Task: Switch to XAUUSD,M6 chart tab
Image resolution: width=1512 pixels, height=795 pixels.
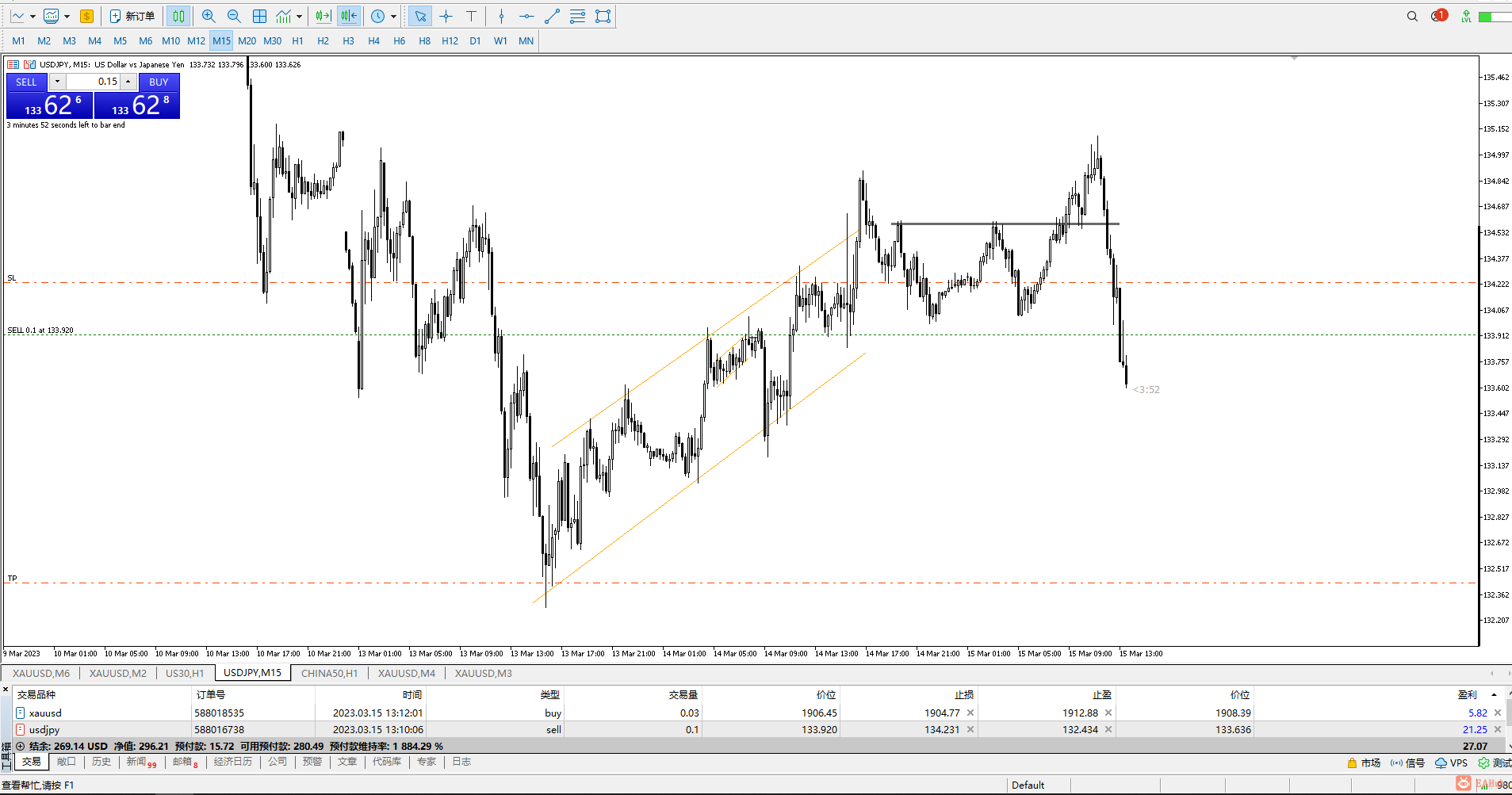Action: point(41,673)
